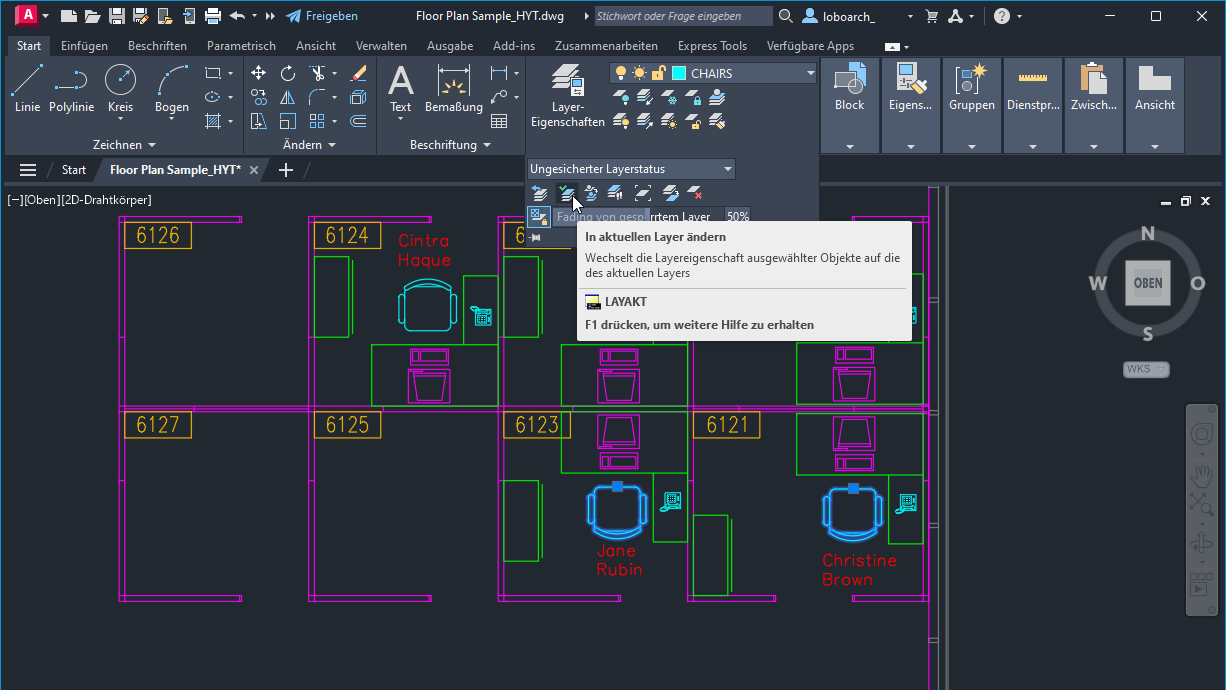
Task: Select the Linie drawing tool
Action: click(27, 88)
